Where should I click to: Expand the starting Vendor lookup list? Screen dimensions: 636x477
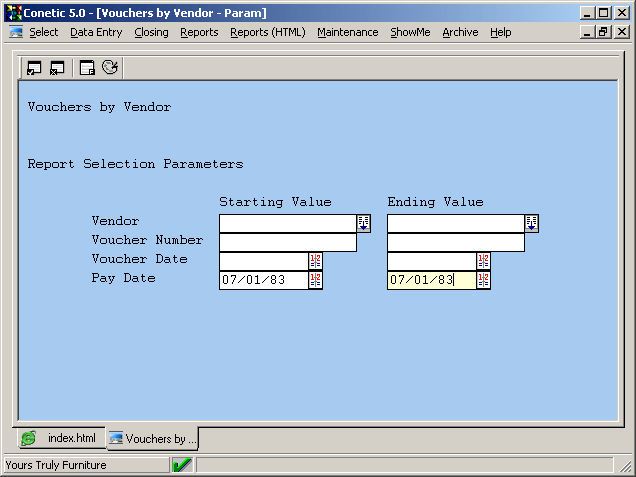pos(364,223)
